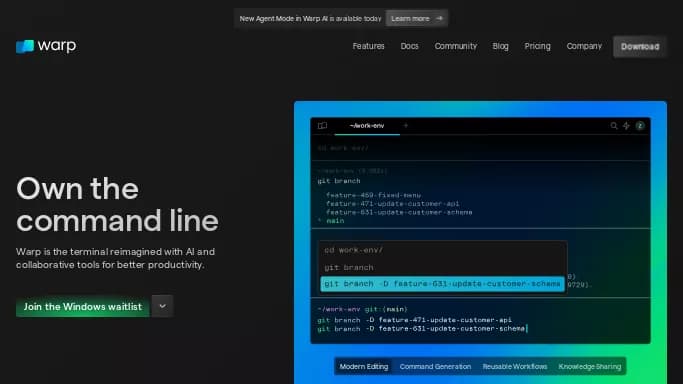Open the Blog link

[500, 46]
